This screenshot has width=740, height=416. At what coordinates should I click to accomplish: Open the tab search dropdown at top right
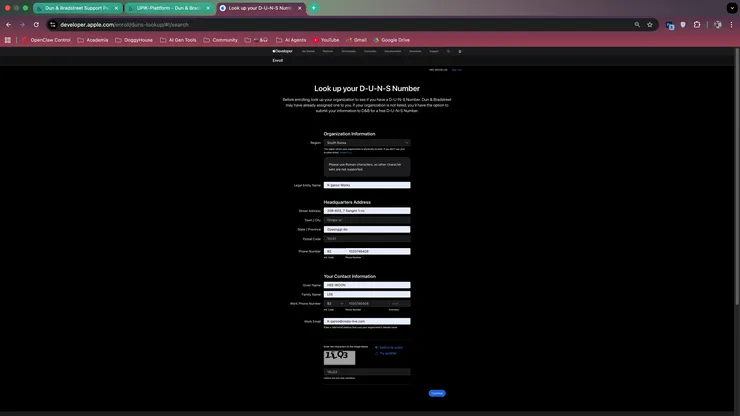pos(731,8)
